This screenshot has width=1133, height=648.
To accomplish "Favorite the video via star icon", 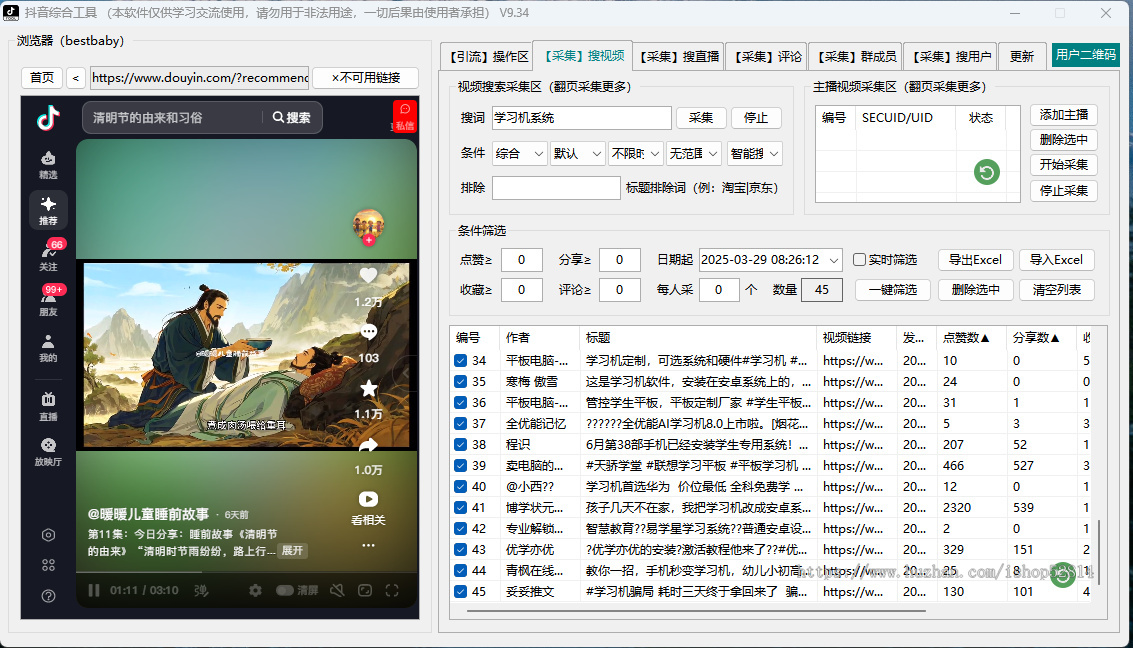I will [369, 388].
